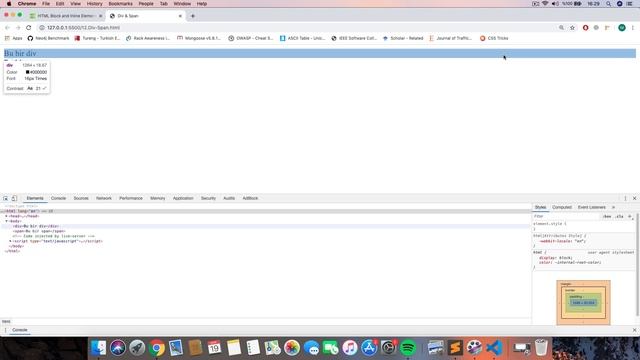The height and width of the screenshot is (360, 640).
Task: Open the CSS Tricks bookmark
Action: [494, 38]
